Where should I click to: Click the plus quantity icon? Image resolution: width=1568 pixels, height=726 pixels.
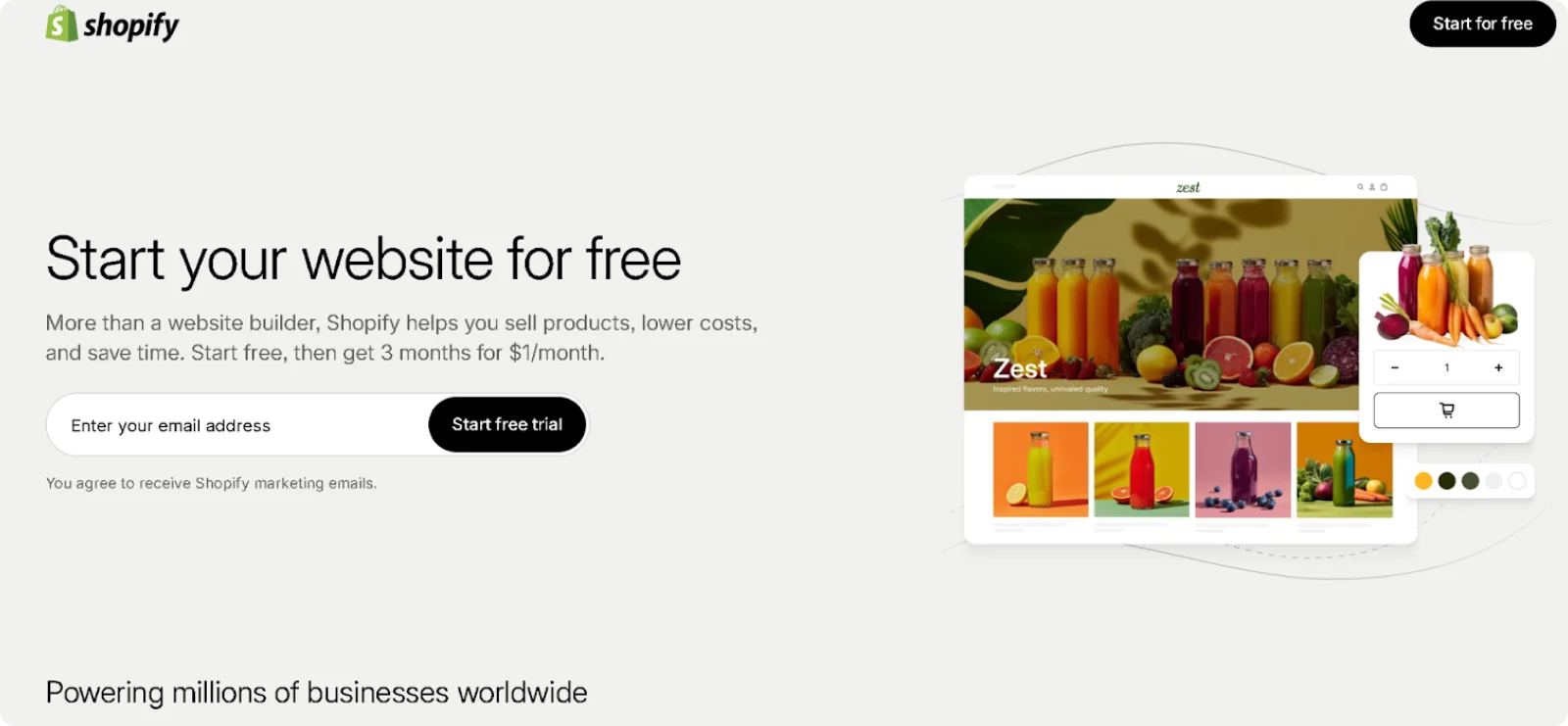1498,367
